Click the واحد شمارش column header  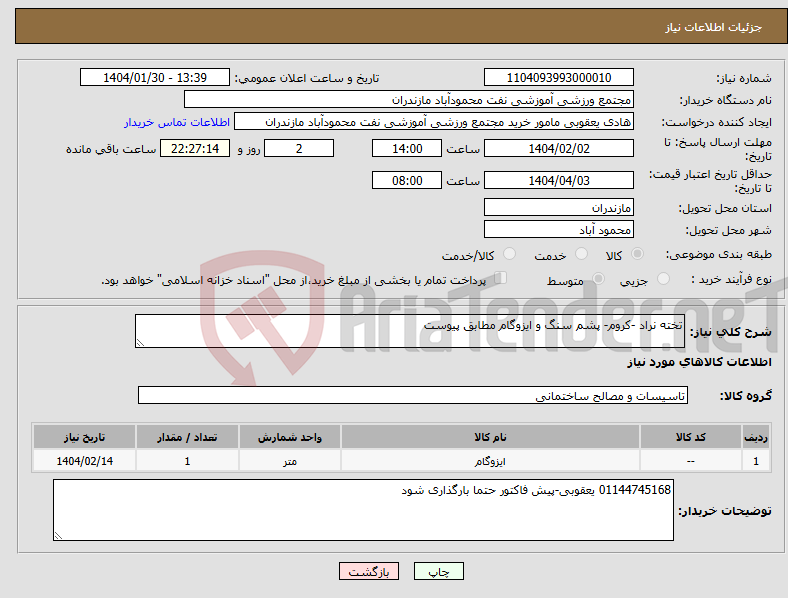point(290,437)
